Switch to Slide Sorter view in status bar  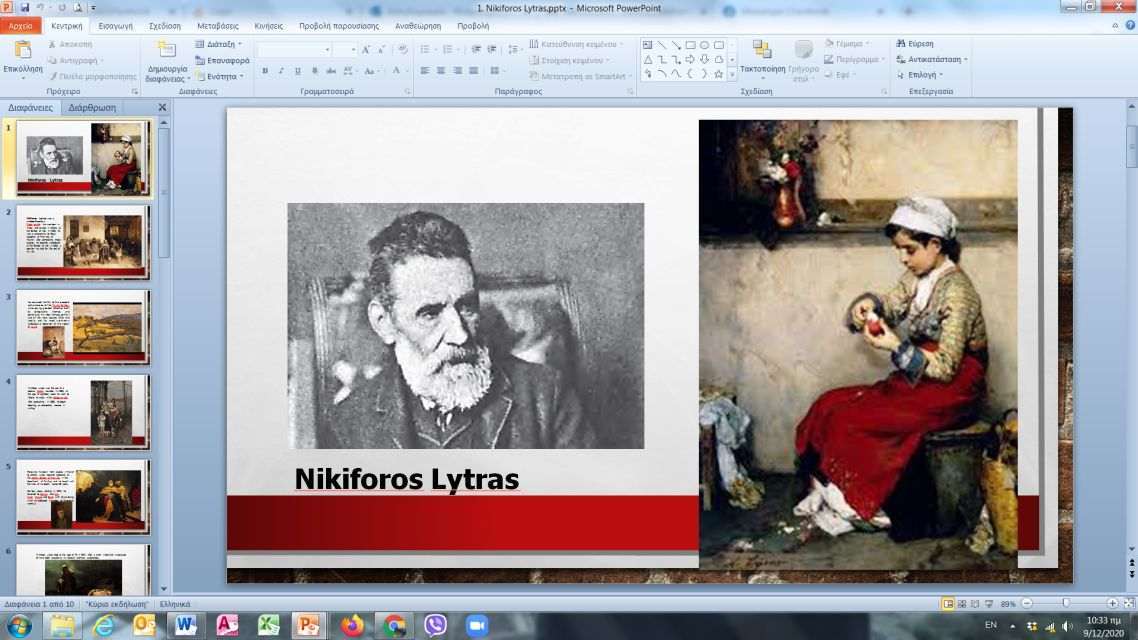(962, 604)
